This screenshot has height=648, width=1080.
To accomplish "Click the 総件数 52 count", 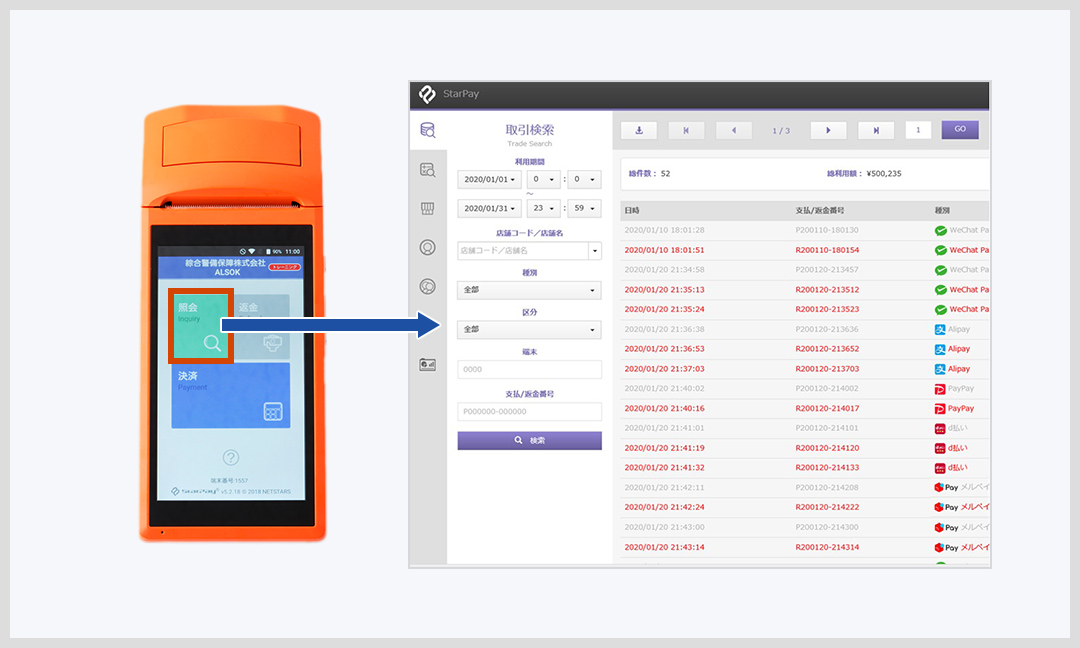I will coord(649,174).
